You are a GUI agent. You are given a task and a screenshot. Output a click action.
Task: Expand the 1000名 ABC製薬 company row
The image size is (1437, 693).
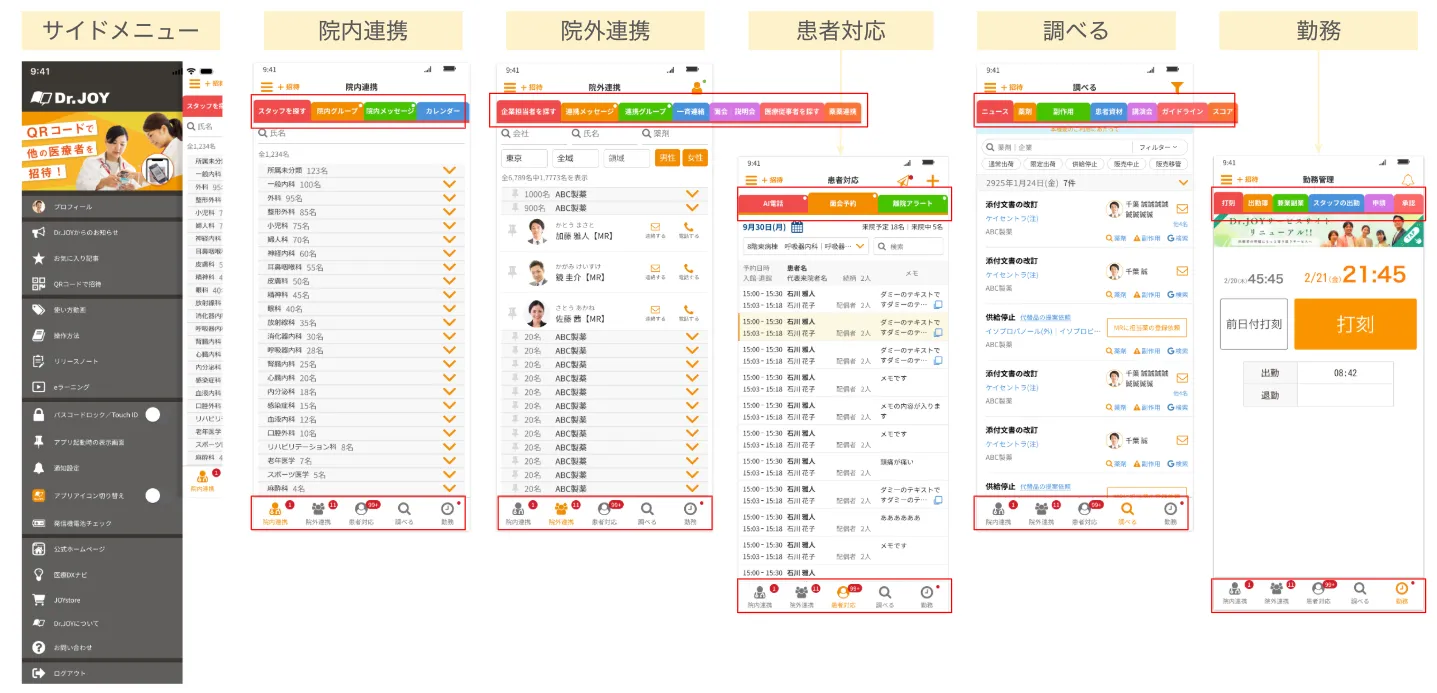(691, 194)
